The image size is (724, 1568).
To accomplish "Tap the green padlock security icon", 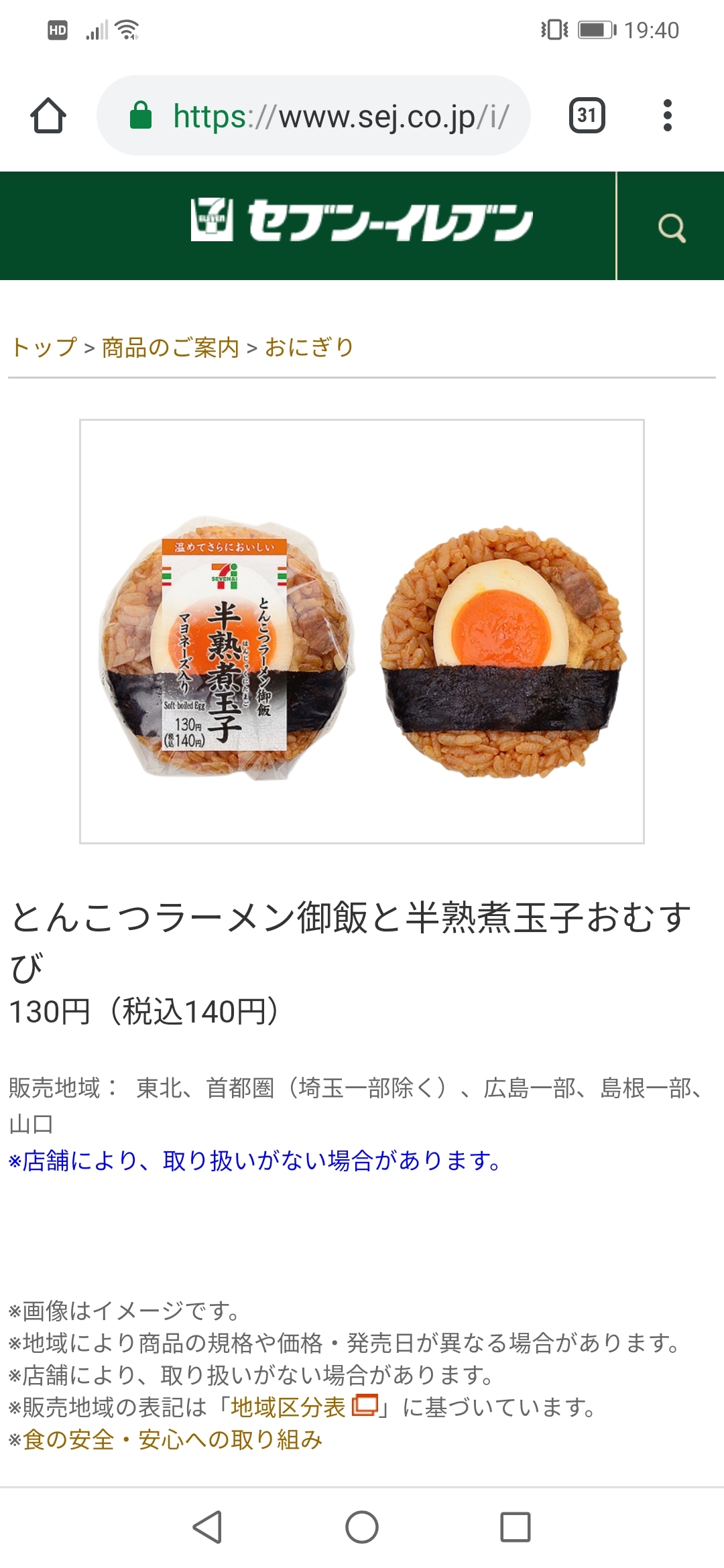I will 141,115.
